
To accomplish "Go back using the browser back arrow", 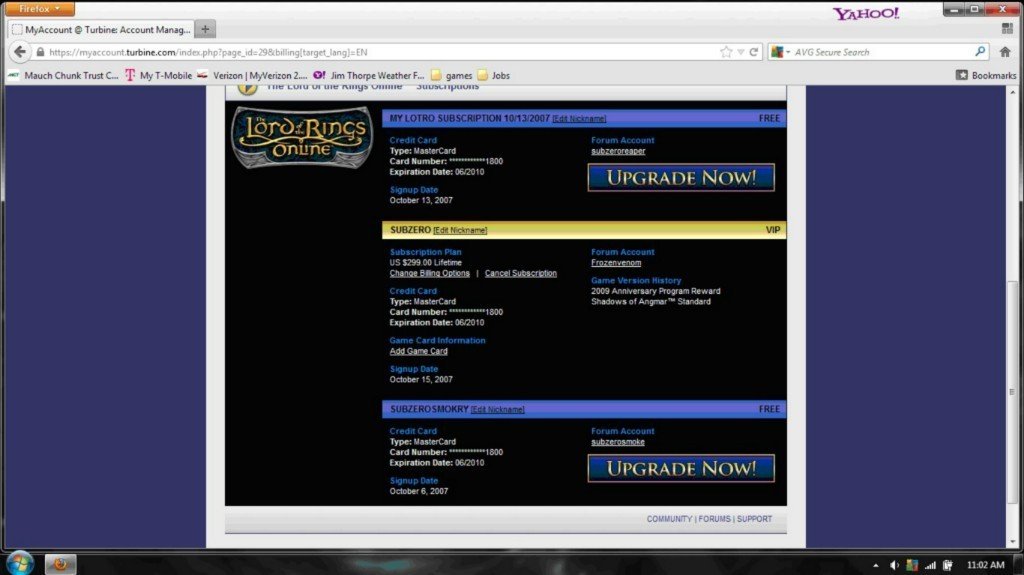I will pyautogui.click(x=20, y=52).
